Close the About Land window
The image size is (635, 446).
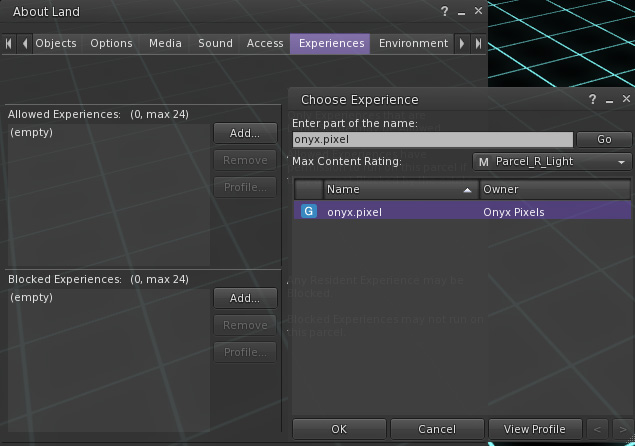(478, 11)
